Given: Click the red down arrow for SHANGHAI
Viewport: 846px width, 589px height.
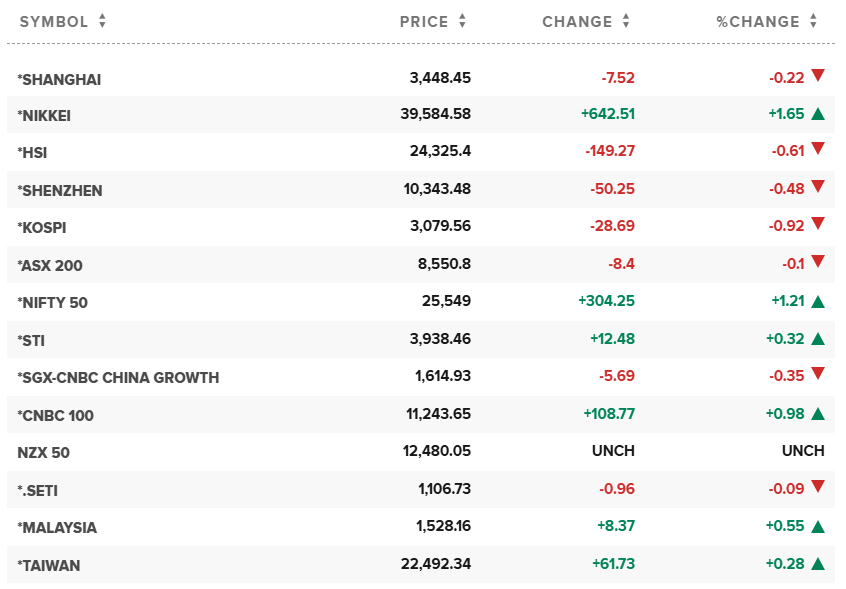Looking at the screenshot, I should [x=818, y=75].
